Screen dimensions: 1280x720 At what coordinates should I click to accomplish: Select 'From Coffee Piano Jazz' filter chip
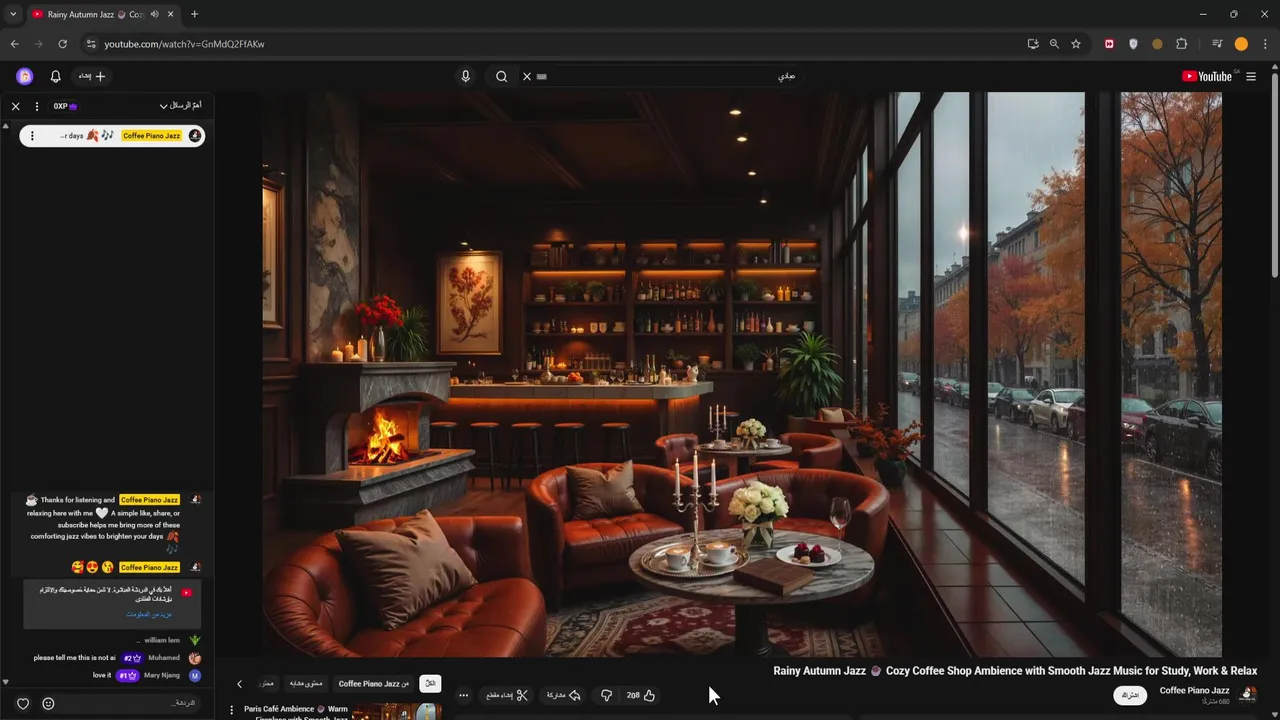click(374, 684)
